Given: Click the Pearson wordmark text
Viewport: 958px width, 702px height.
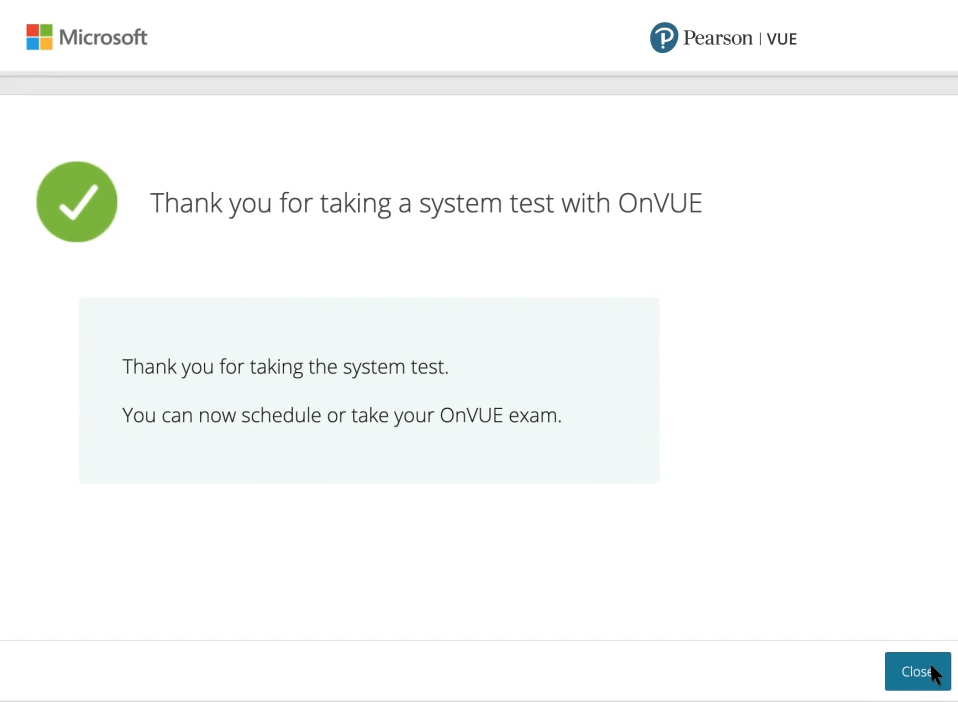Looking at the screenshot, I should point(717,38).
